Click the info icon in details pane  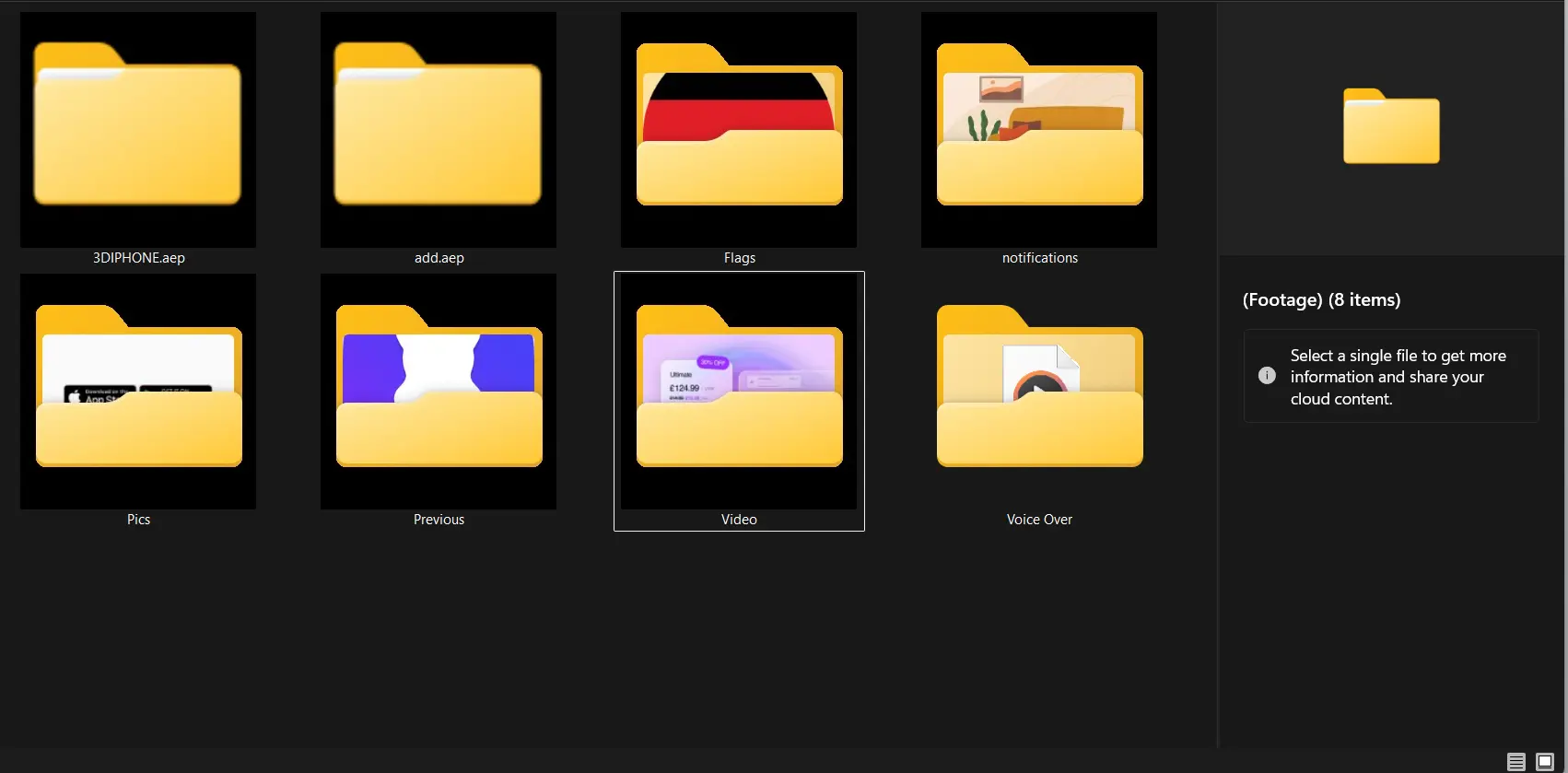[x=1267, y=376]
